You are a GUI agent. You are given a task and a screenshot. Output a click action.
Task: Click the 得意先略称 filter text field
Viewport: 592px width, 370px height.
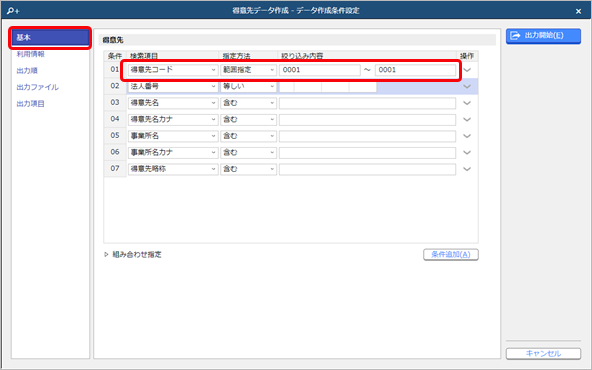tap(367, 169)
